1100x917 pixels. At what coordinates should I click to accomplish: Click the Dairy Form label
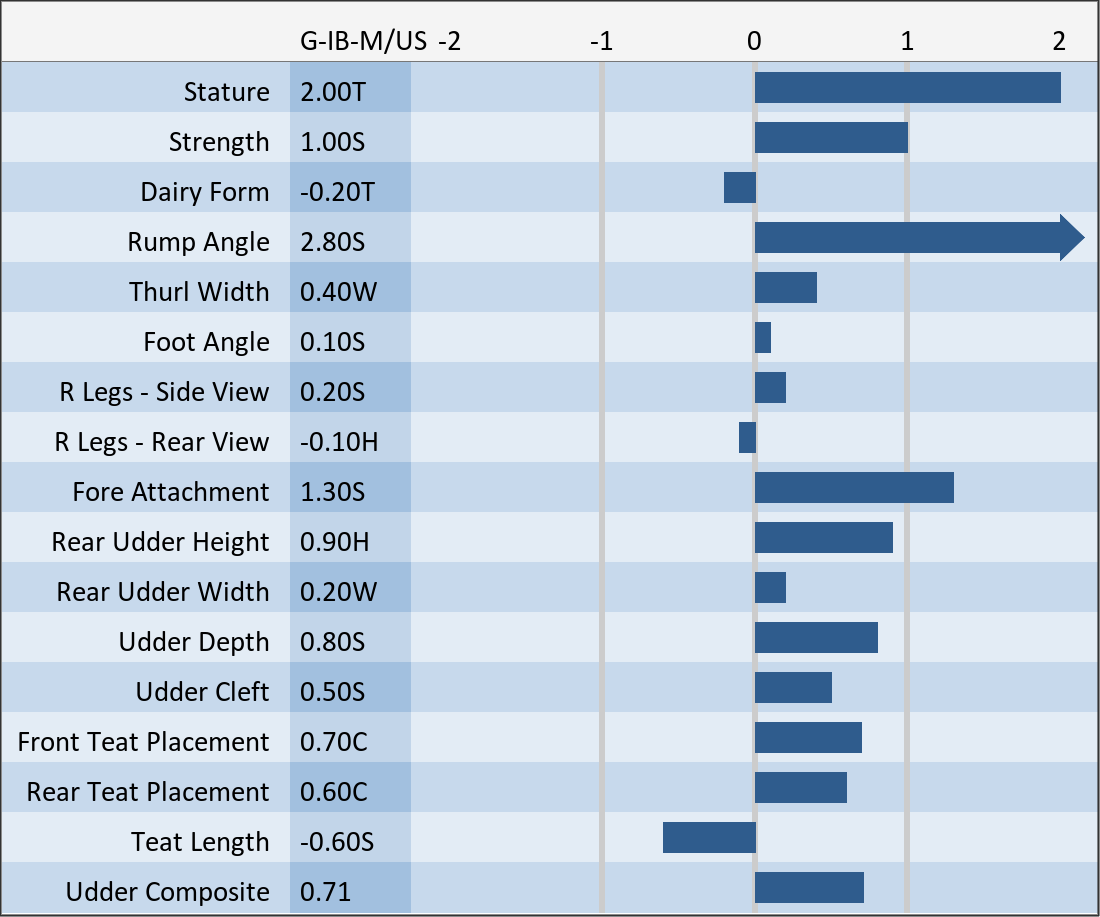point(204,192)
